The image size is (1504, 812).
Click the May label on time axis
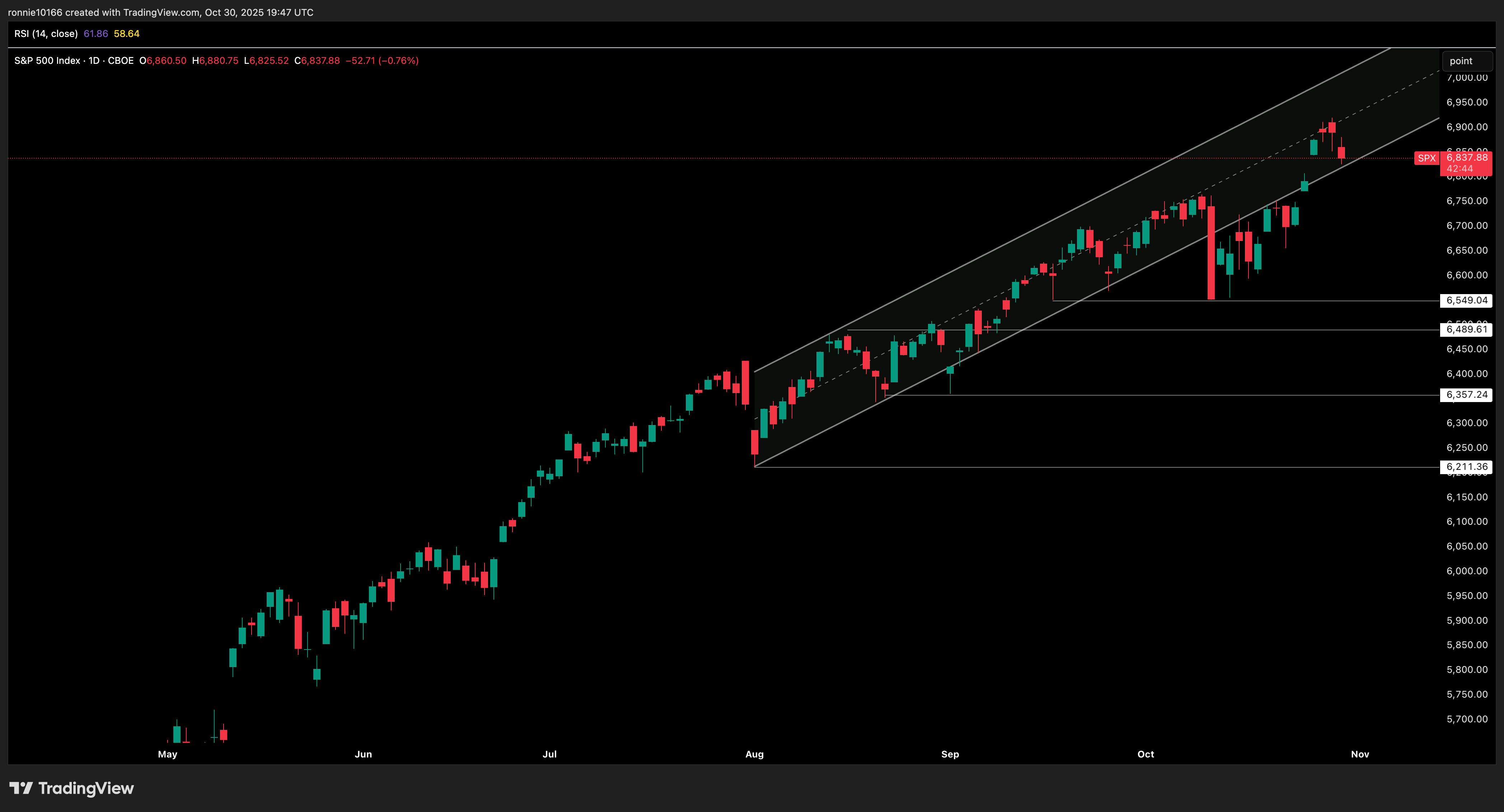pyautogui.click(x=168, y=754)
